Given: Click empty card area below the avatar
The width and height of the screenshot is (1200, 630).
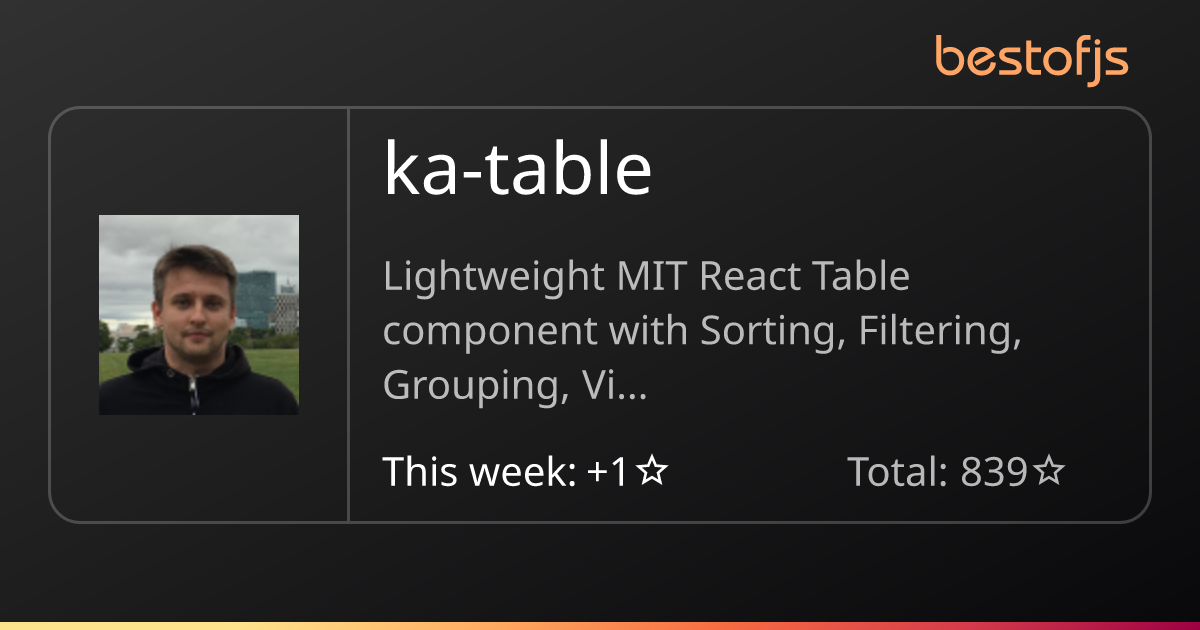Looking at the screenshot, I should click(199, 468).
